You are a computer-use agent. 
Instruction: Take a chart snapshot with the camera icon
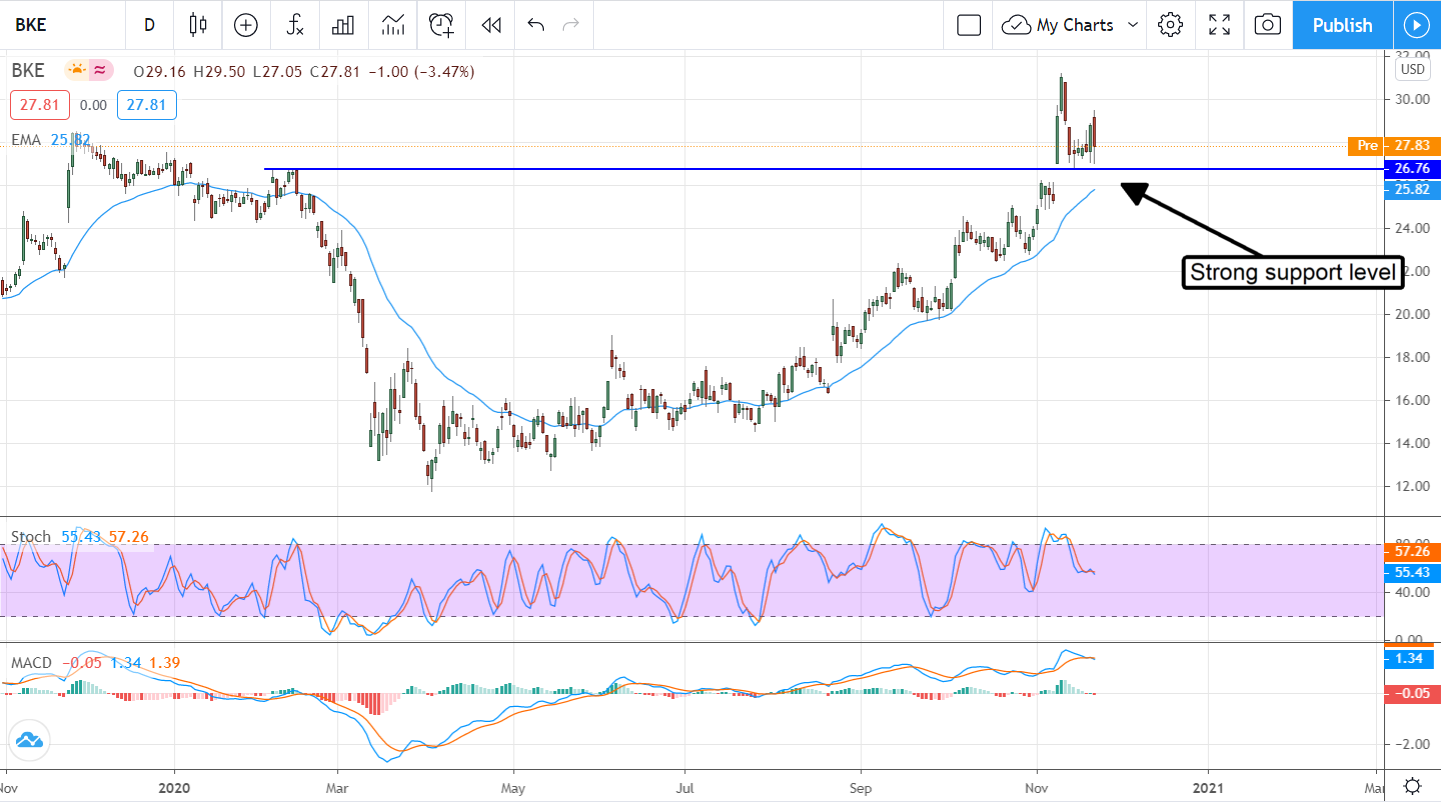click(1267, 25)
